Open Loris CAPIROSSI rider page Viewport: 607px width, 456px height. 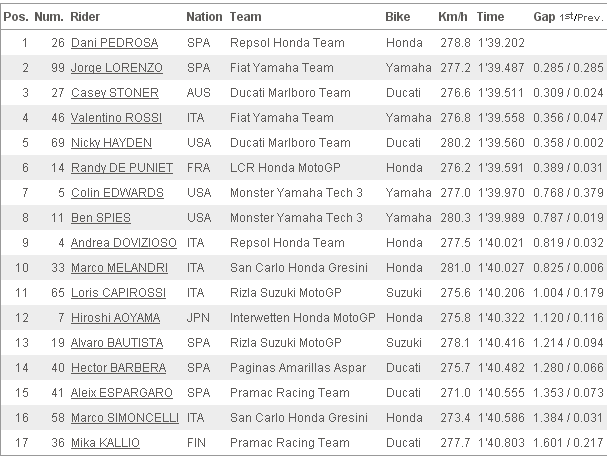click(118, 293)
